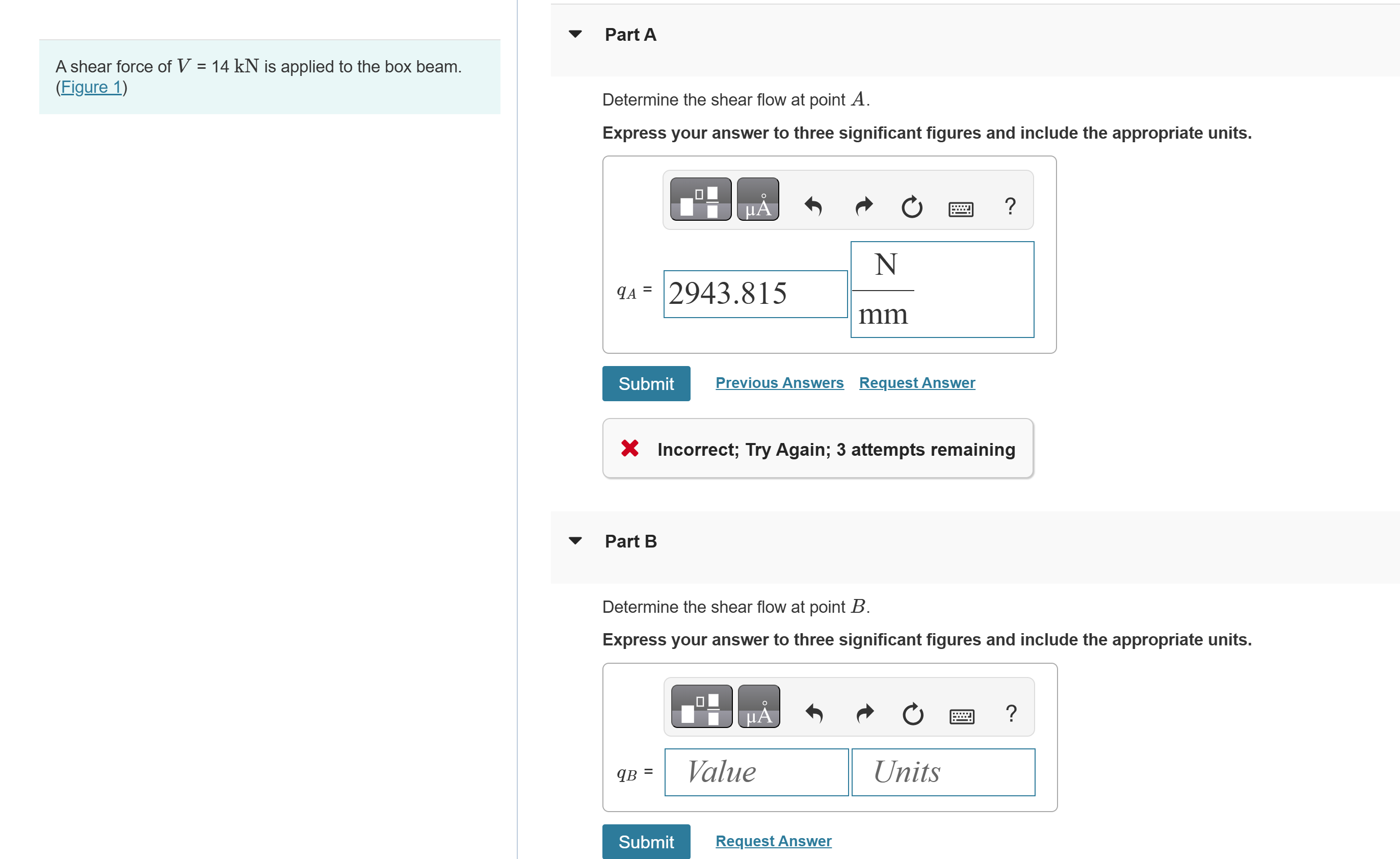Open Previous Answers for Part A
The image size is (1400, 859).
tap(779, 382)
